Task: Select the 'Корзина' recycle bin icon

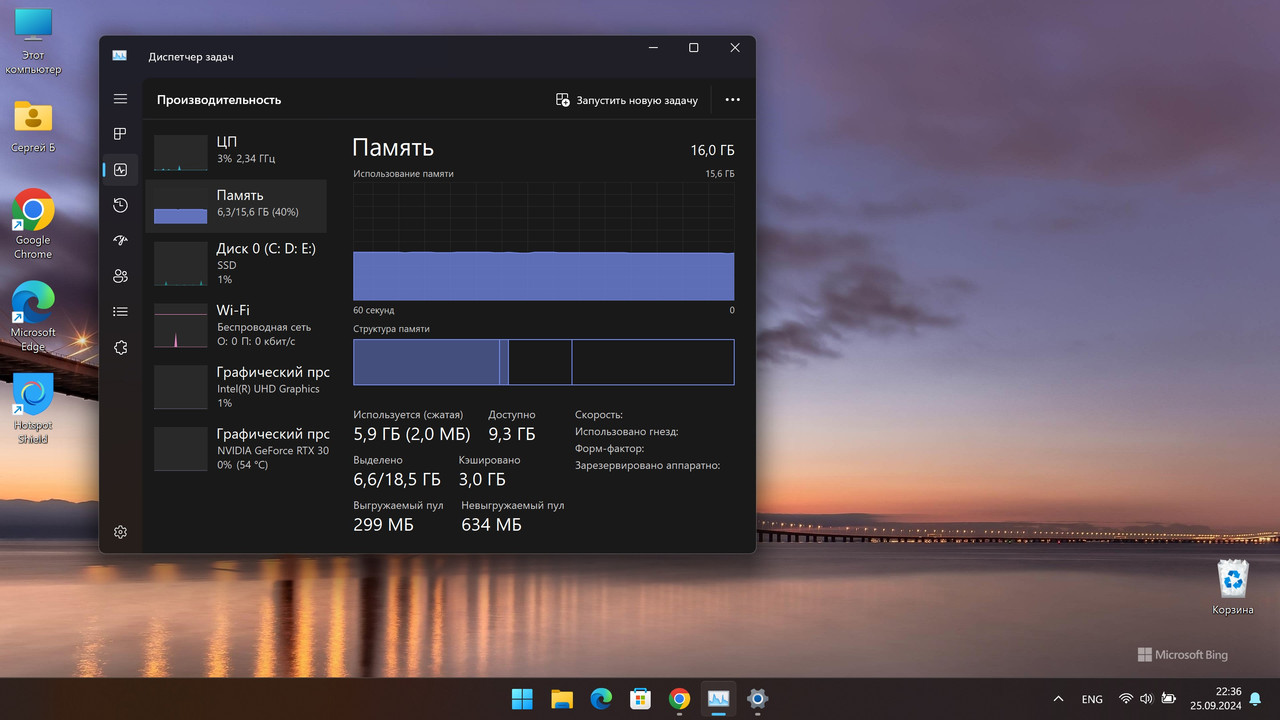Action: pos(1233,587)
